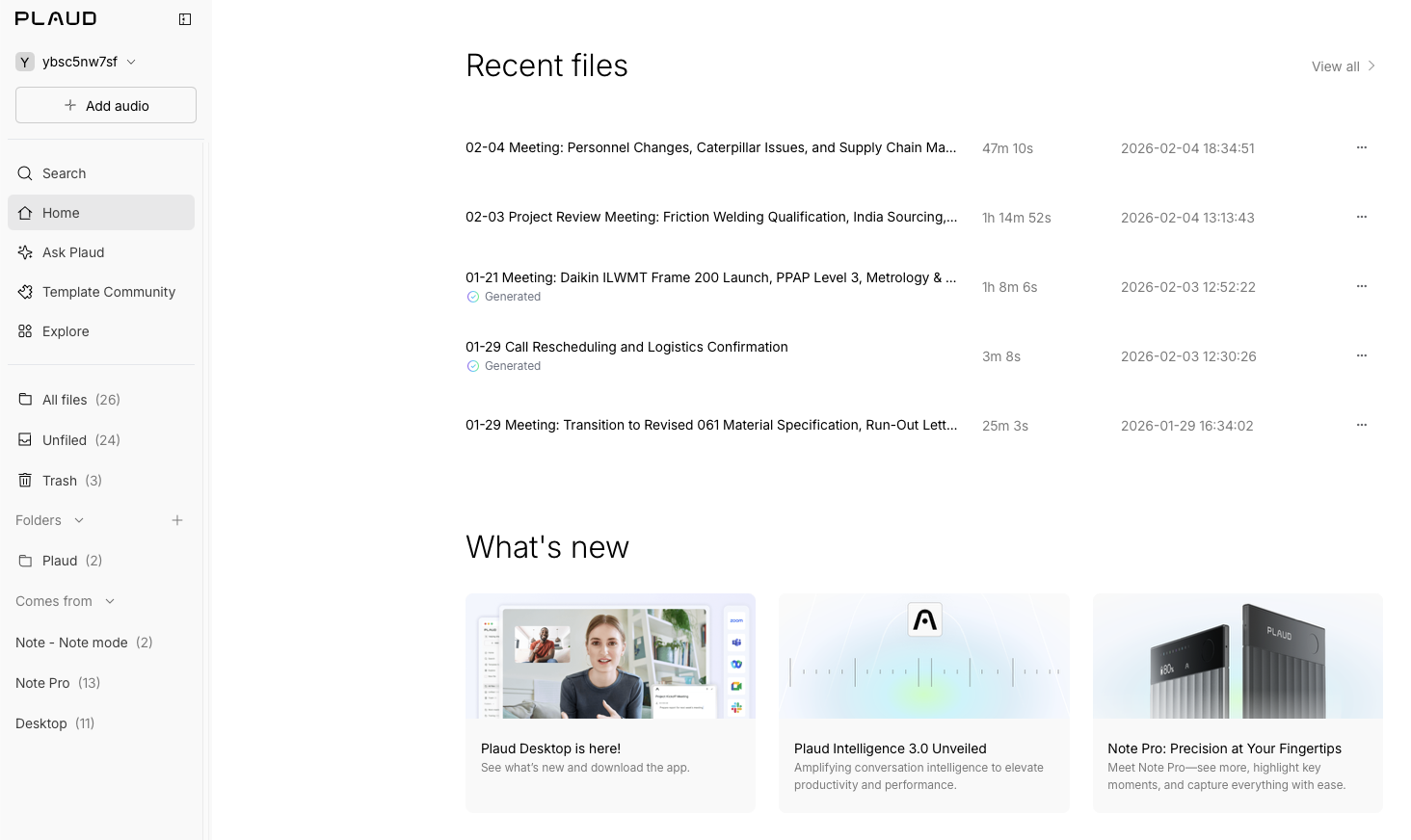1411x840 pixels.
Task: Go to the Explore section
Action: [65, 331]
